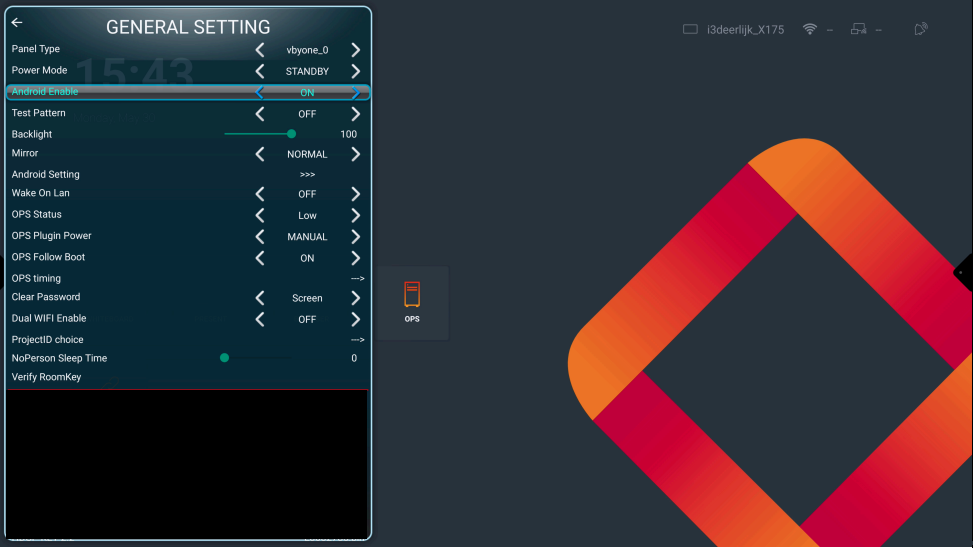Open the OPS source tile

point(412,303)
